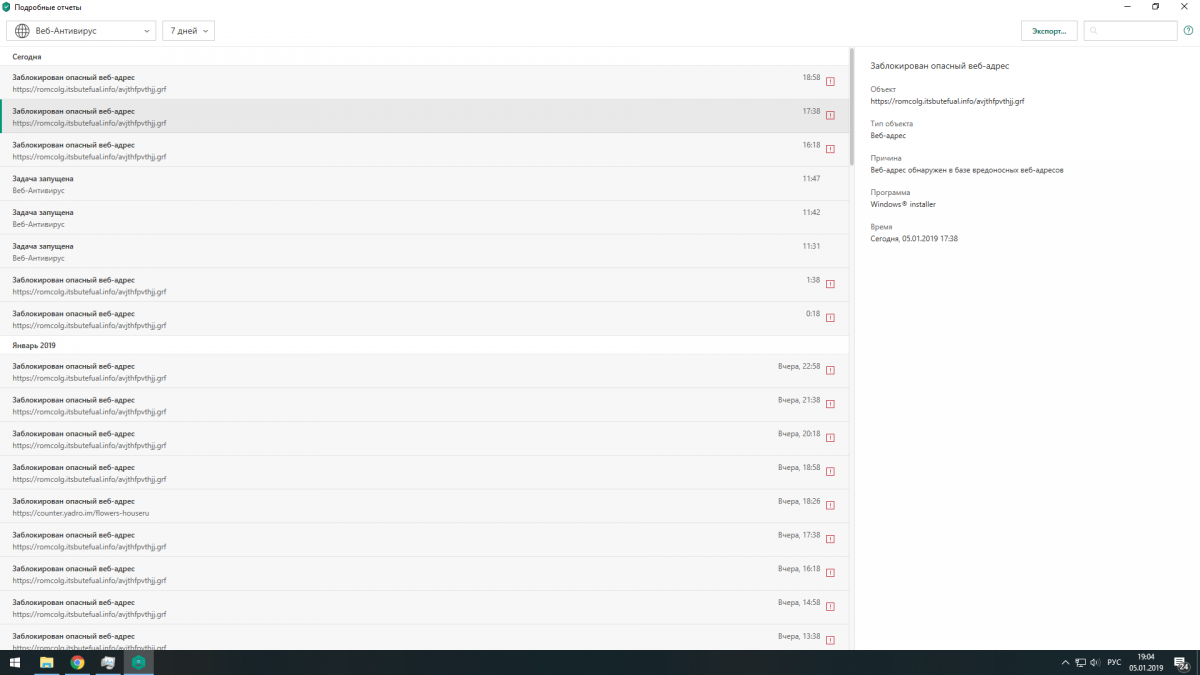
Task: Click the red alert icon on the 1:38 row
Action: [x=830, y=285]
